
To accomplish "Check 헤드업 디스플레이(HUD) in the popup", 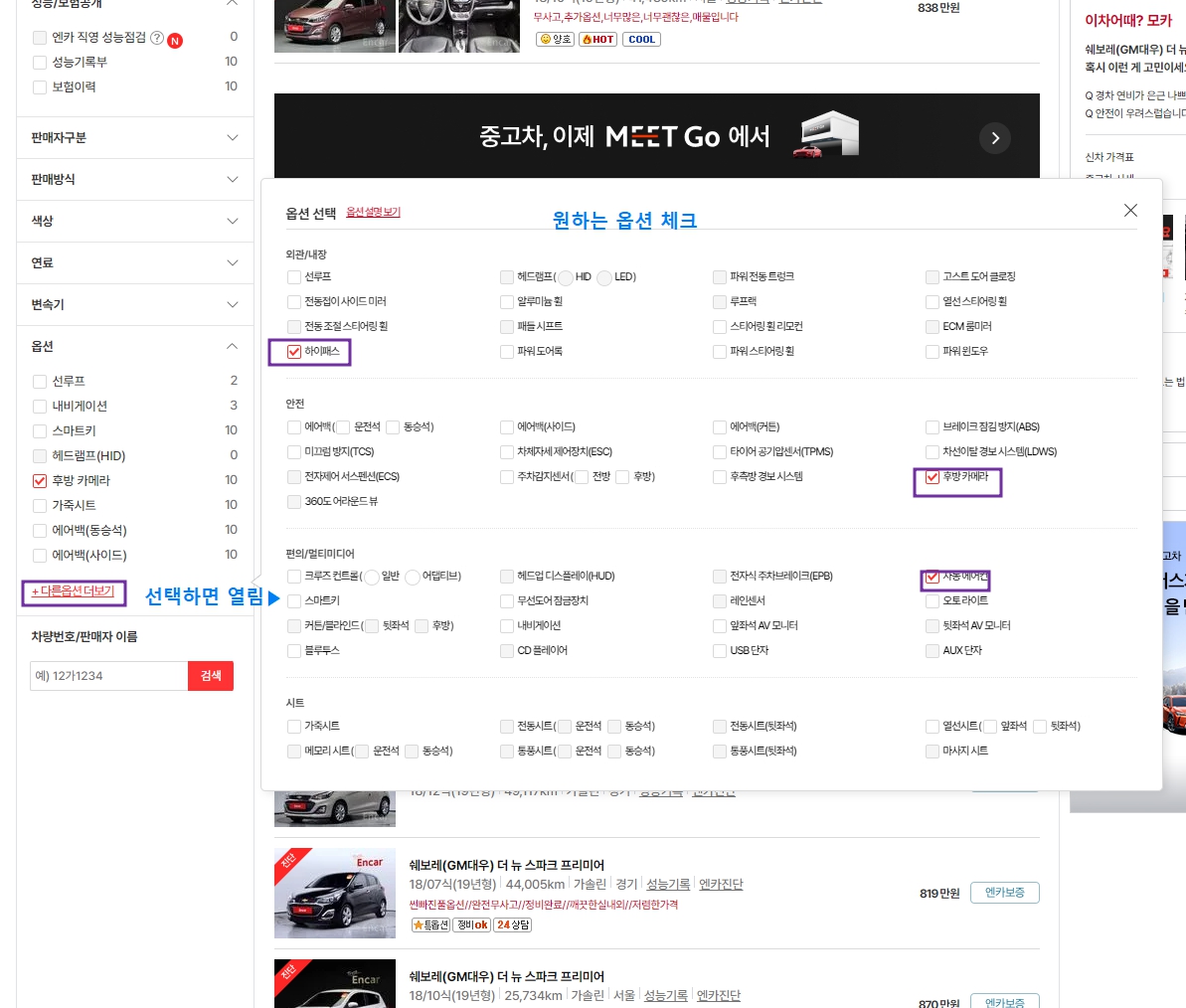I will [507, 577].
